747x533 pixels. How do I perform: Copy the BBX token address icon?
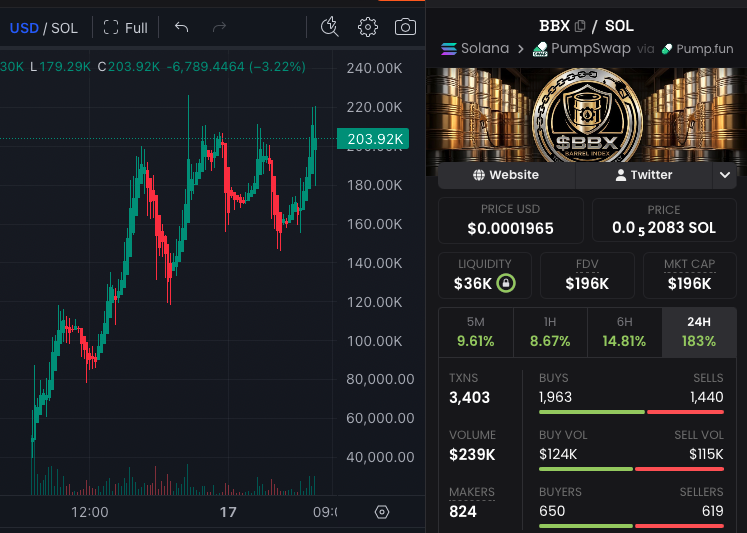(580, 26)
